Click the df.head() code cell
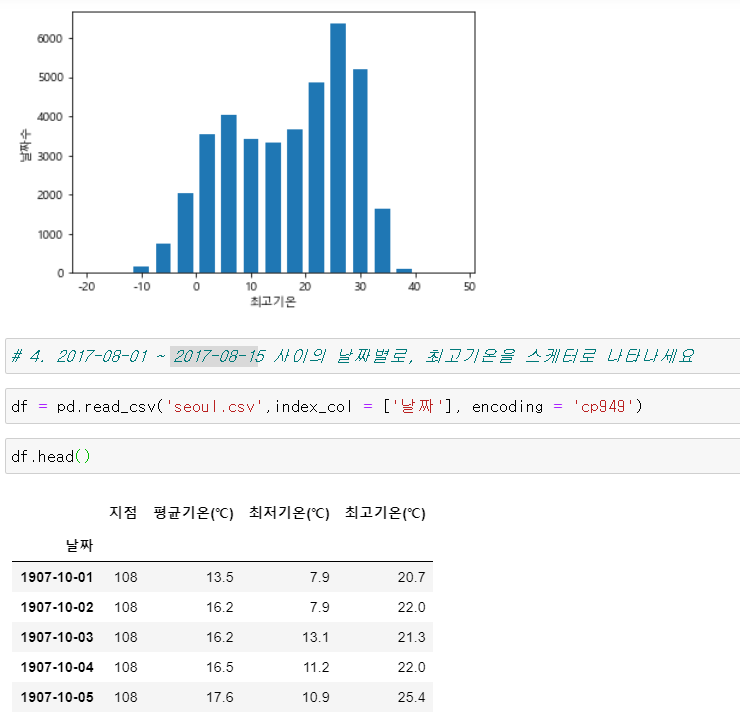The width and height of the screenshot is (740, 715). [x=372, y=456]
